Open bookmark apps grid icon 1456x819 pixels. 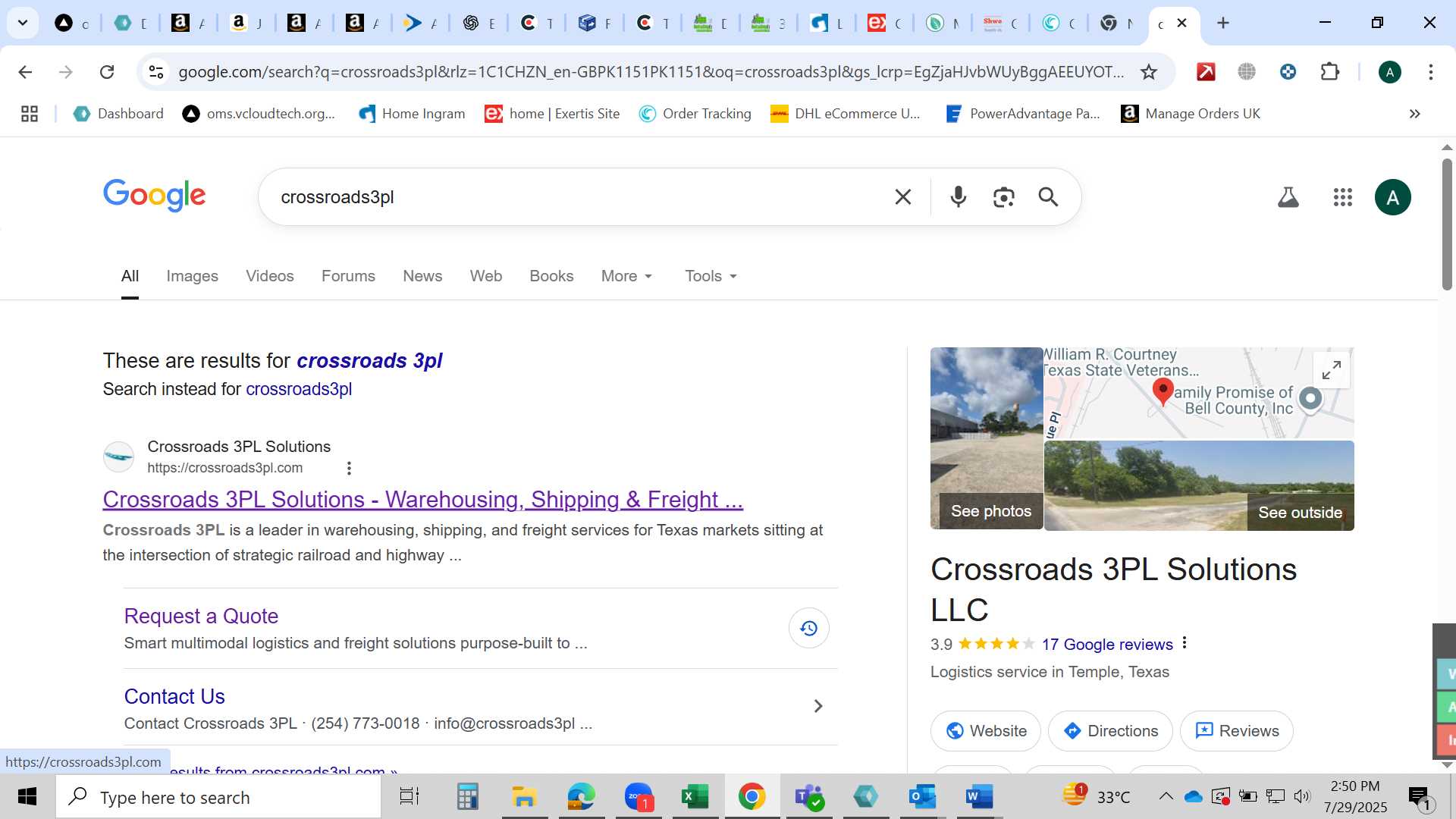pyautogui.click(x=30, y=114)
